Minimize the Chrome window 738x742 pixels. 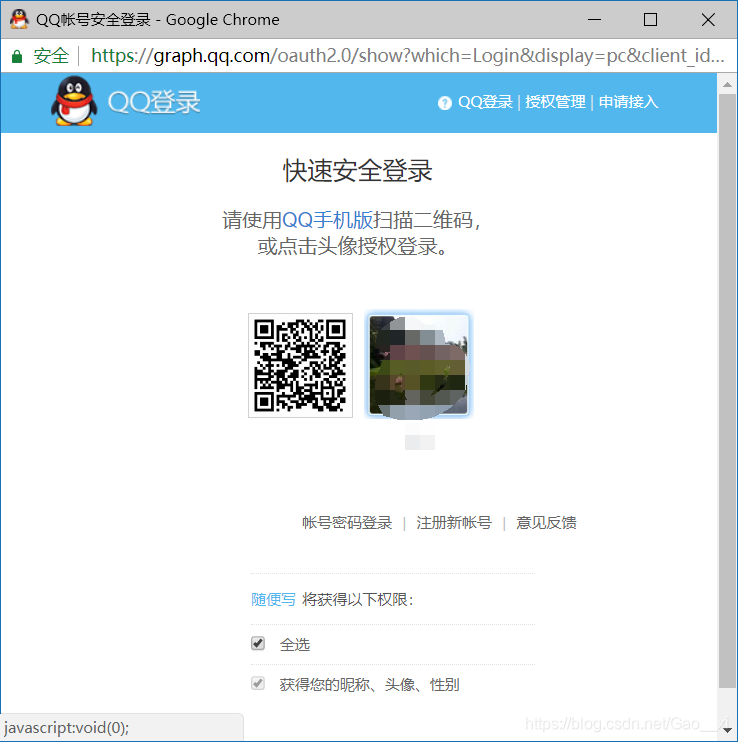click(594, 19)
